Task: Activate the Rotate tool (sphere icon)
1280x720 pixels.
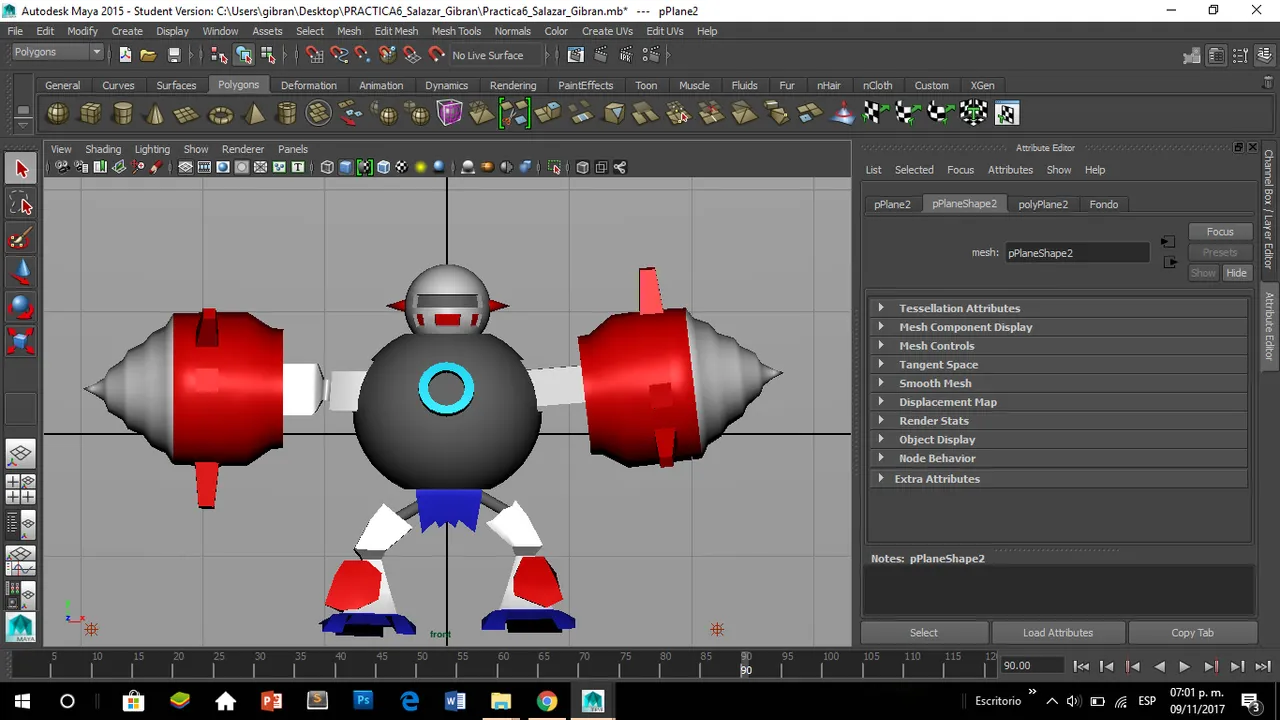Action: pos(21,307)
